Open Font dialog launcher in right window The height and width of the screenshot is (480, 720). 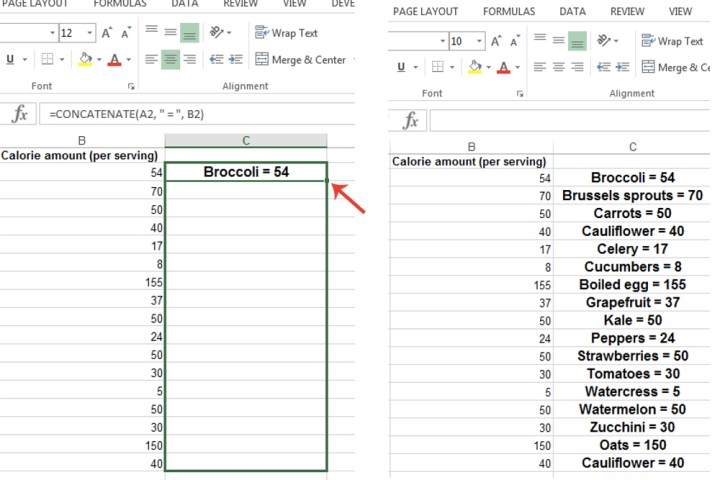(520, 94)
